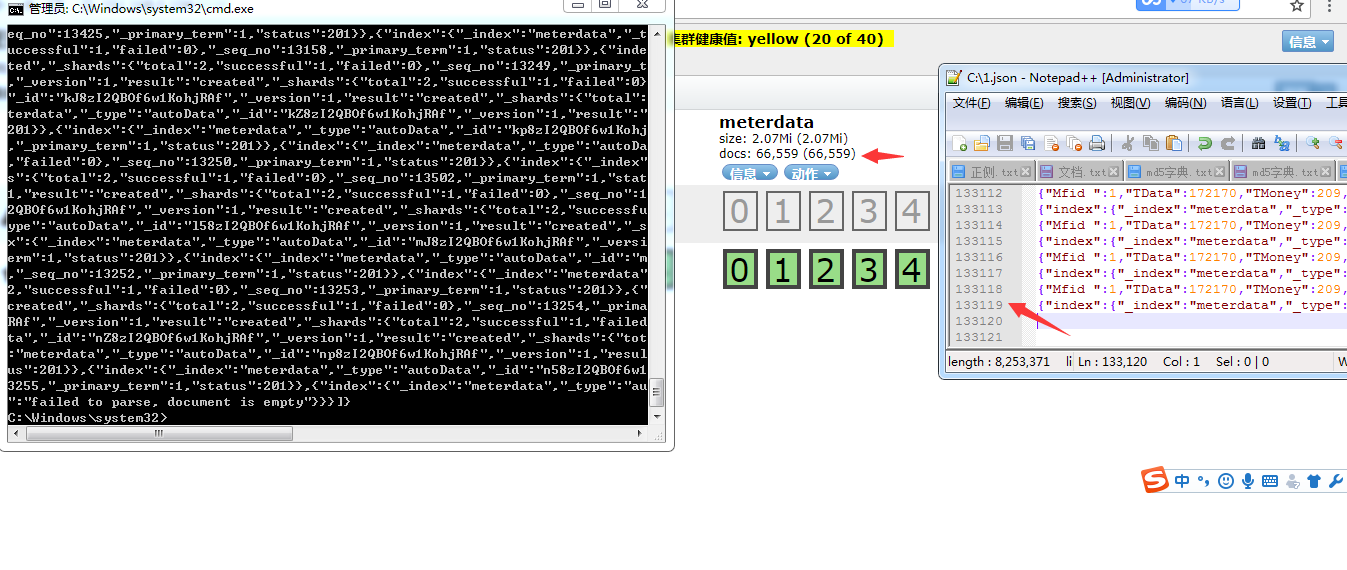Toggle Sogou Chinese/English mode button
This screenshot has height=570, width=1347.
pyautogui.click(x=1183, y=481)
